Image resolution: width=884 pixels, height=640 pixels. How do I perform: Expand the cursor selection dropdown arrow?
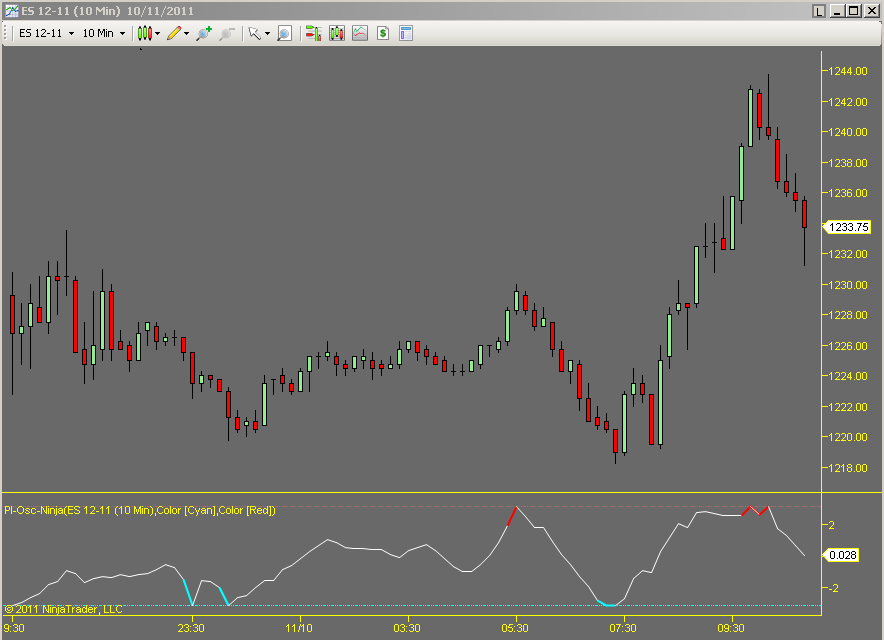coord(266,33)
